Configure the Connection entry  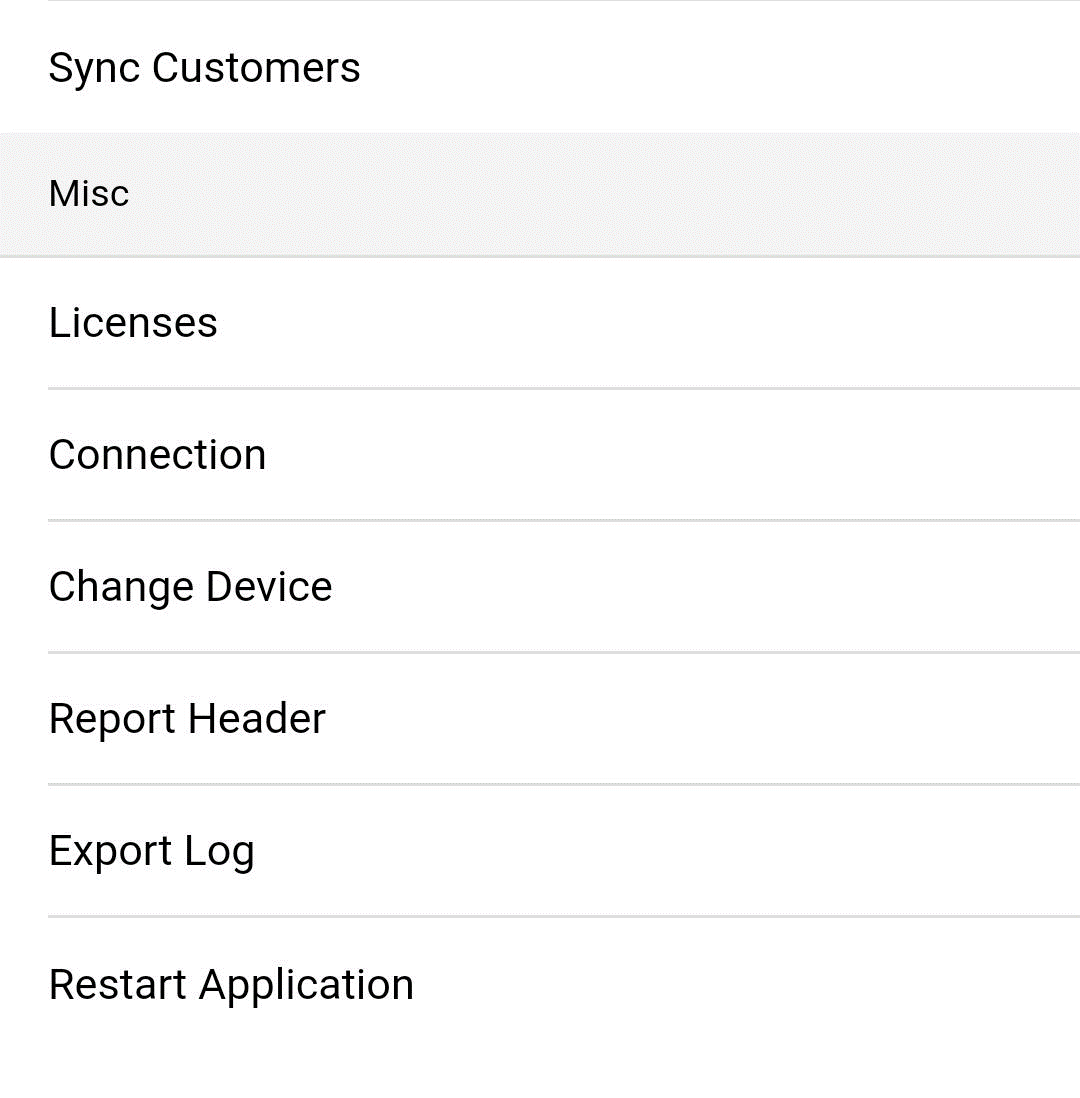(x=540, y=455)
